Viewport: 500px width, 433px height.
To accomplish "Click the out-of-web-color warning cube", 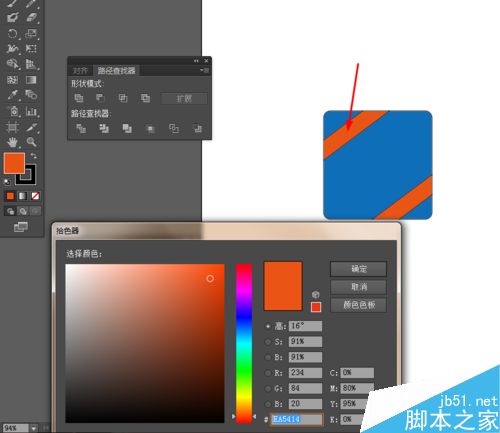I will pos(316,294).
